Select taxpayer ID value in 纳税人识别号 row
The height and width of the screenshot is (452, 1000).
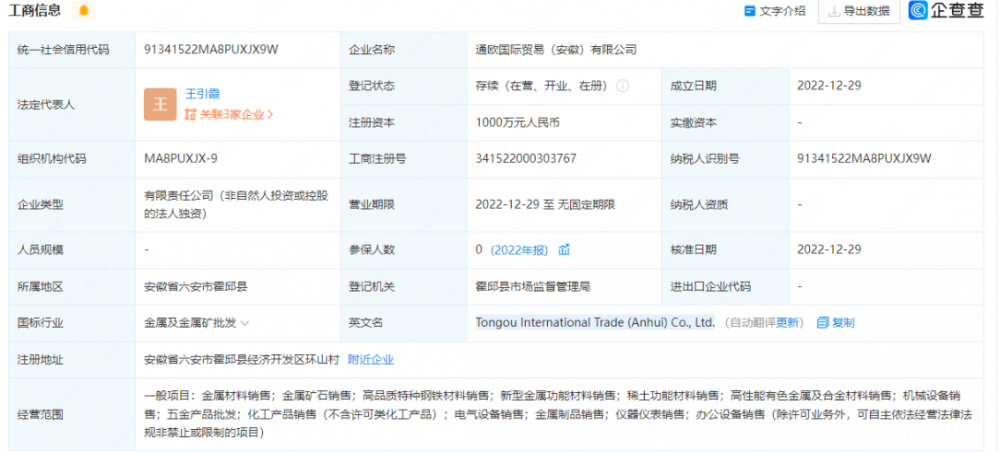(x=864, y=159)
